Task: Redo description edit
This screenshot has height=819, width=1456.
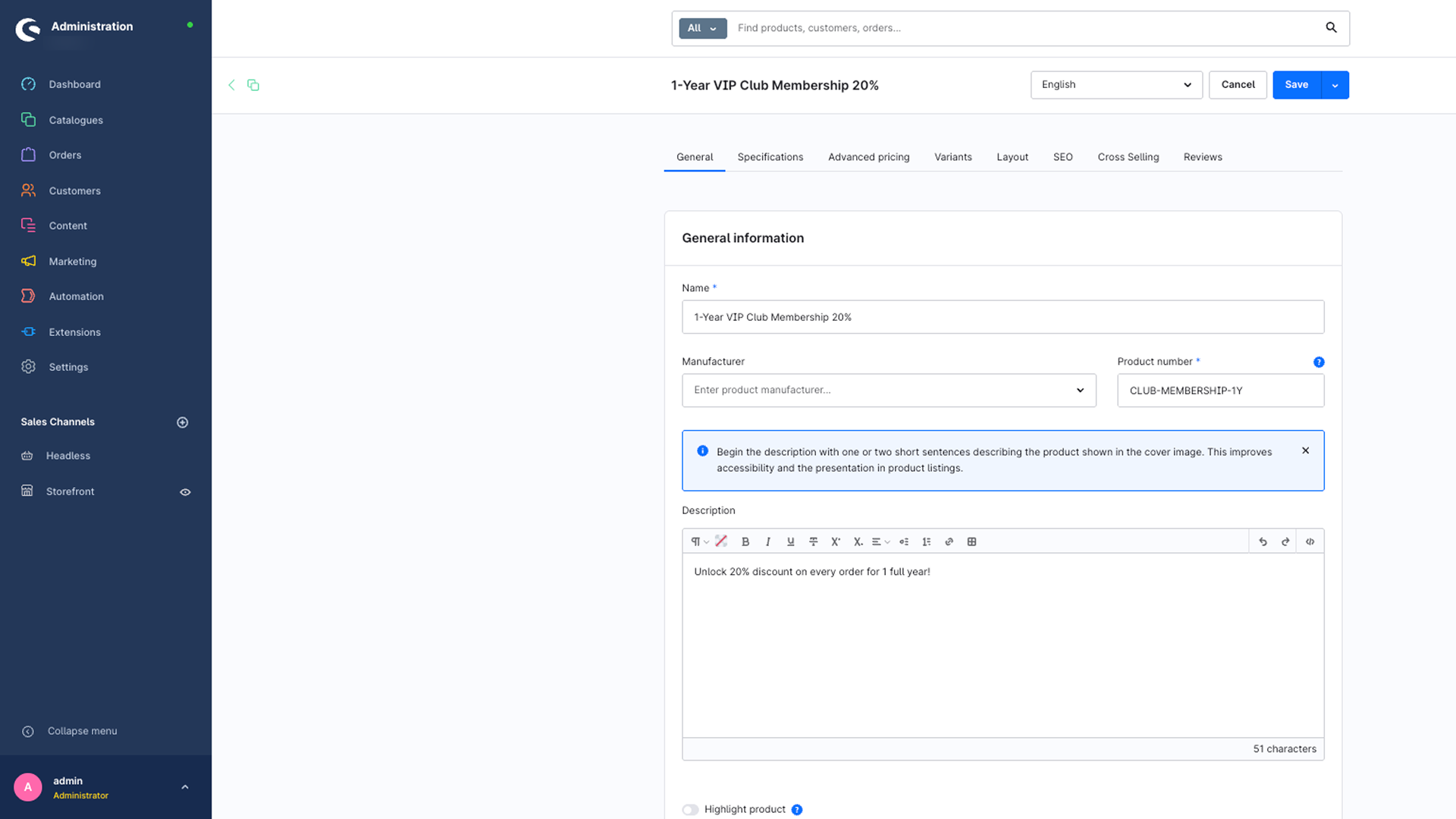Action: [x=1285, y=541]
